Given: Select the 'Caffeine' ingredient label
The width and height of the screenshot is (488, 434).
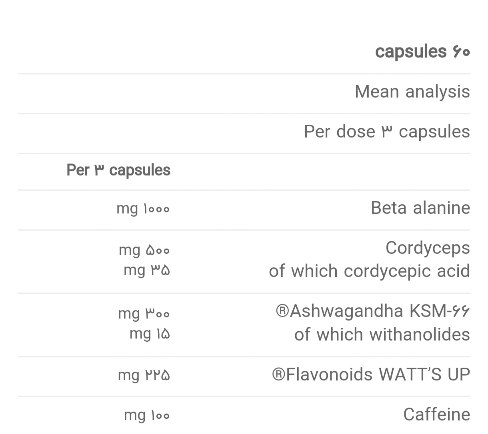Looking at the screenshot, I should (437, 415).
